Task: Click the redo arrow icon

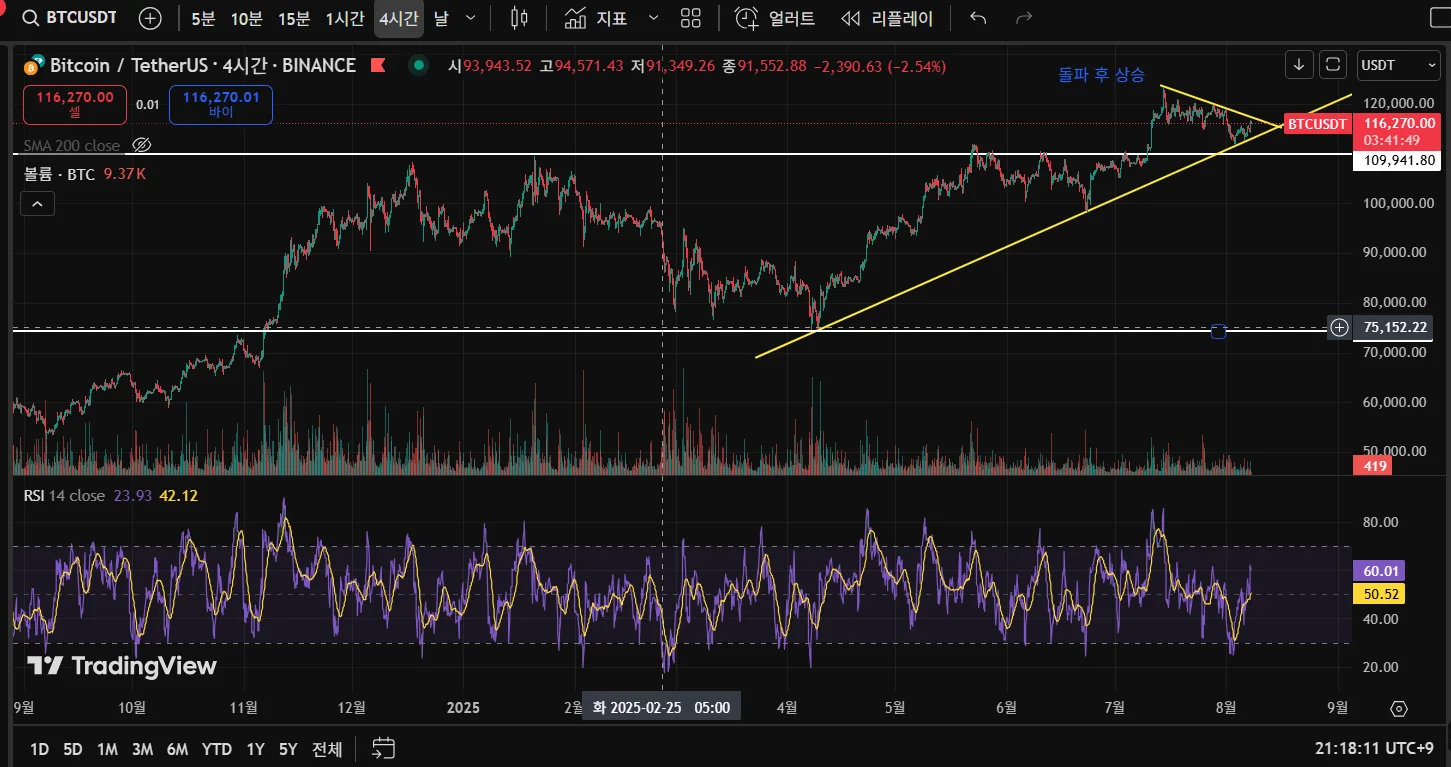Action: click(x=1023, y=18)
